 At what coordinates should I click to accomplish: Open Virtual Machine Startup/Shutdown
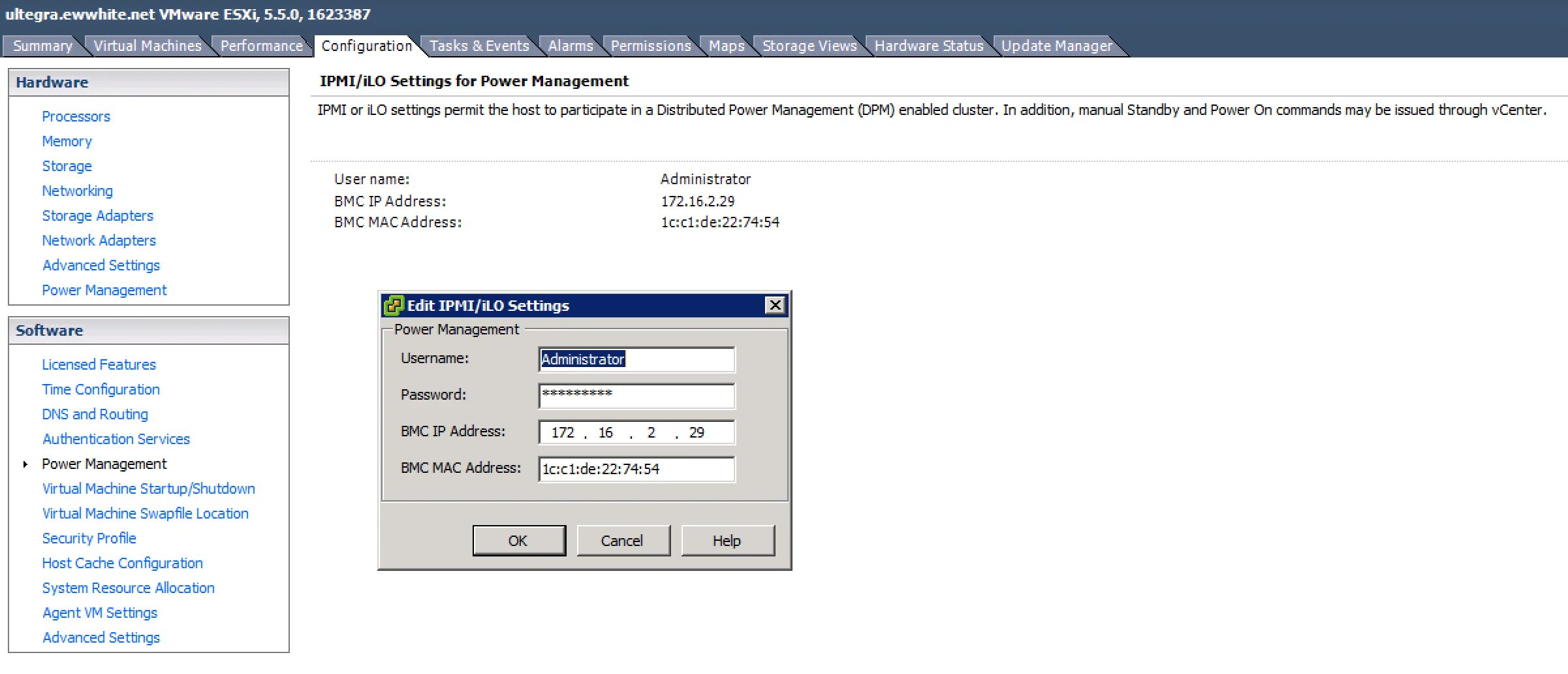(x=149, y=489)
